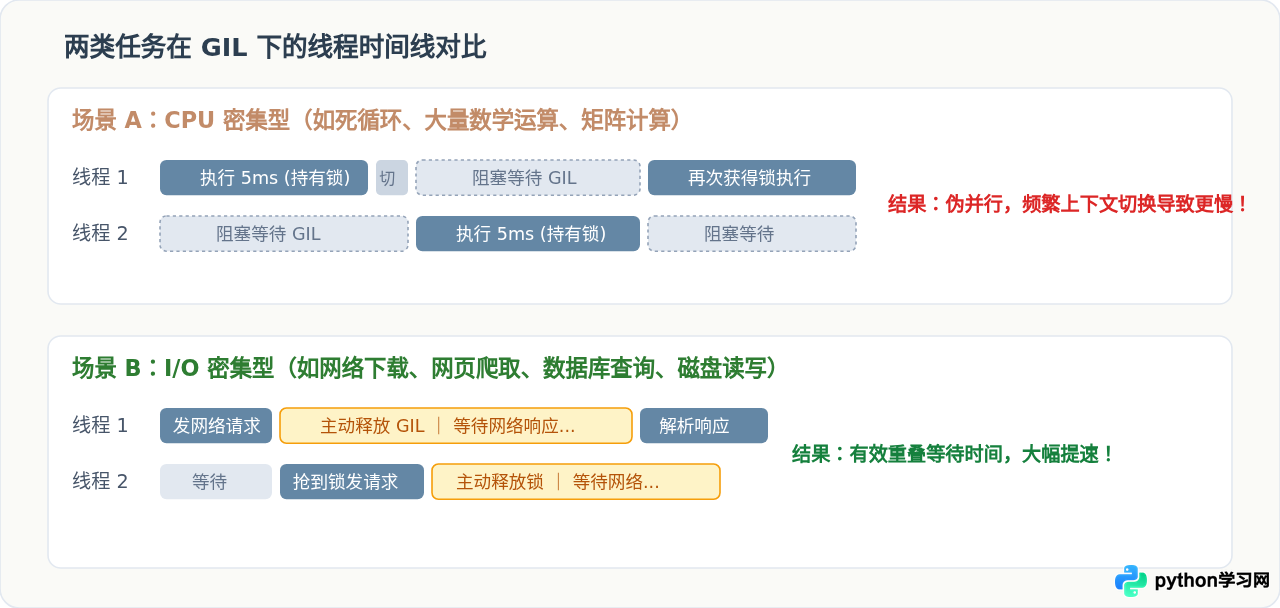Select the '抢到锁发请求' block
The image size is (1280, 608).
pos(352,482)
